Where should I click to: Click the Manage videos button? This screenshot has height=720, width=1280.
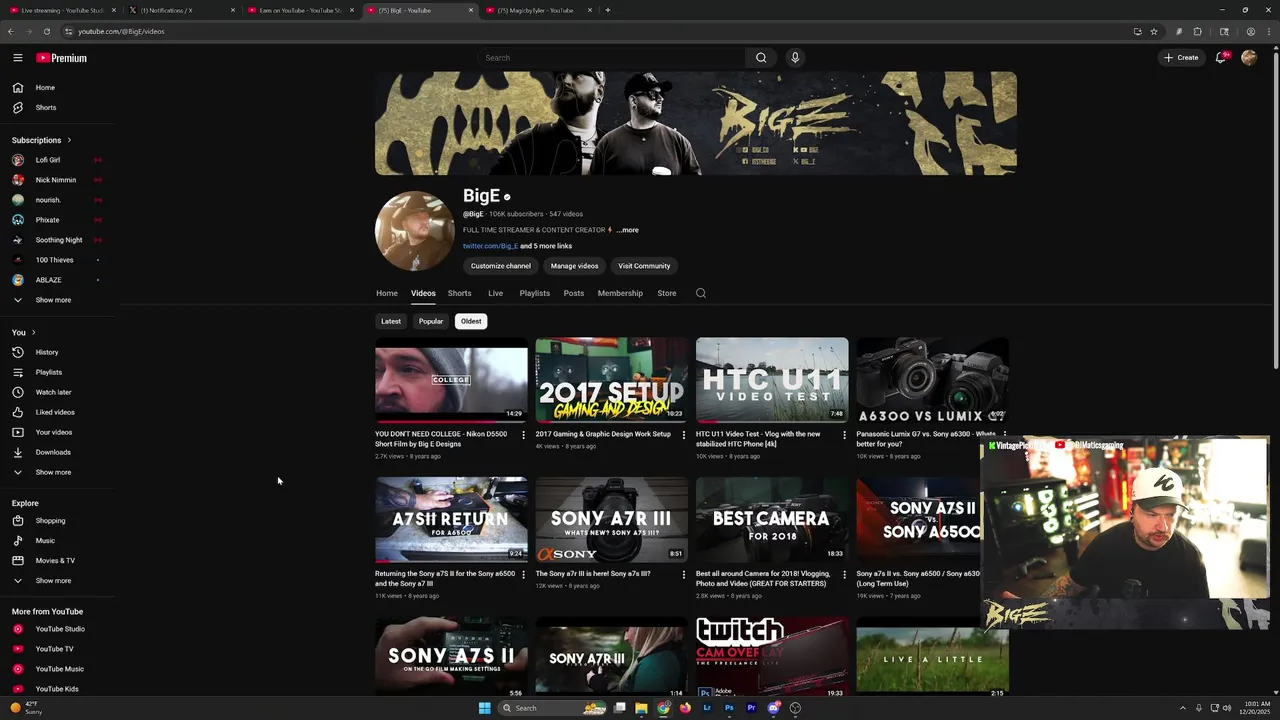[x=574, y=266]
